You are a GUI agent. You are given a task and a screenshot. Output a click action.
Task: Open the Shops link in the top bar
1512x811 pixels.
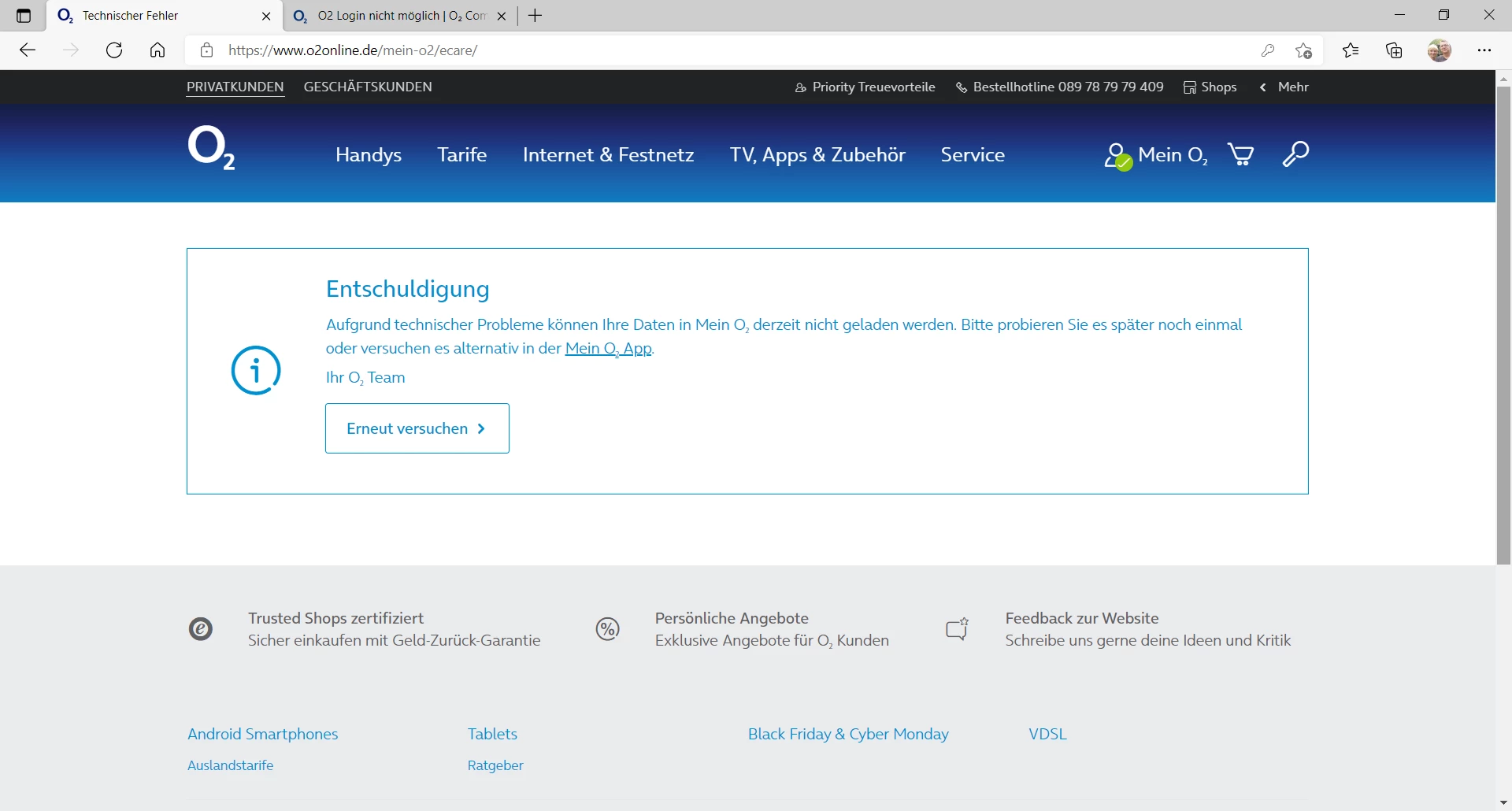[x=1210, y=87]
